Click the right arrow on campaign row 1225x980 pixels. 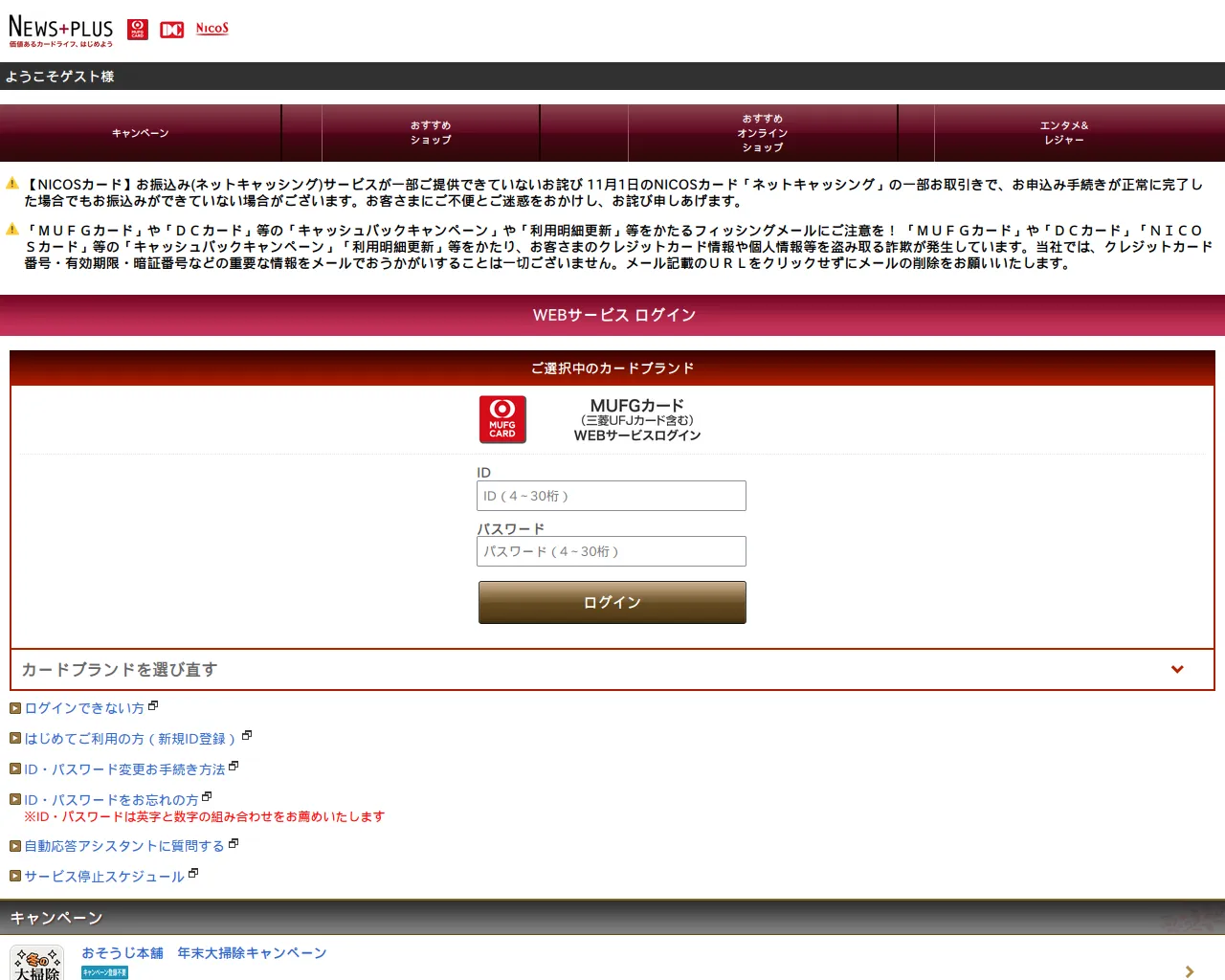click(x=1190, y=971)
